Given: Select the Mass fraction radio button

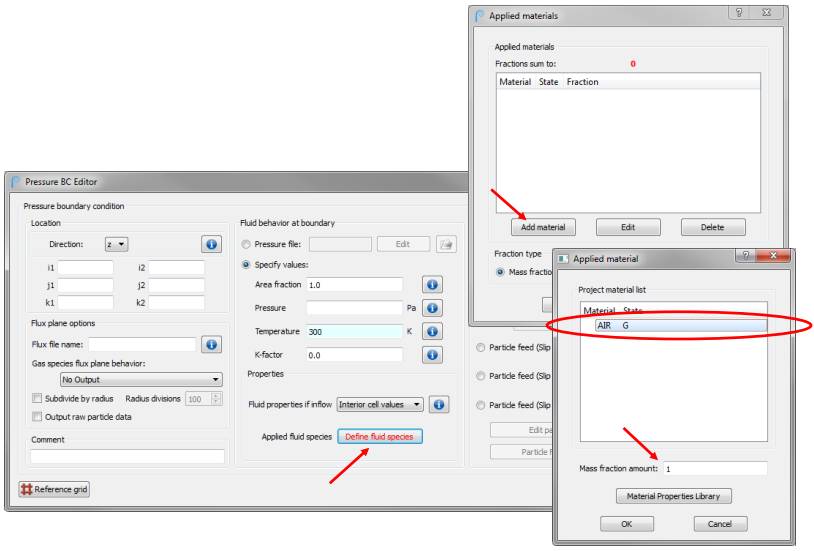Looking at the screenshot, I should pyautogui.click(x=500, y=272).
